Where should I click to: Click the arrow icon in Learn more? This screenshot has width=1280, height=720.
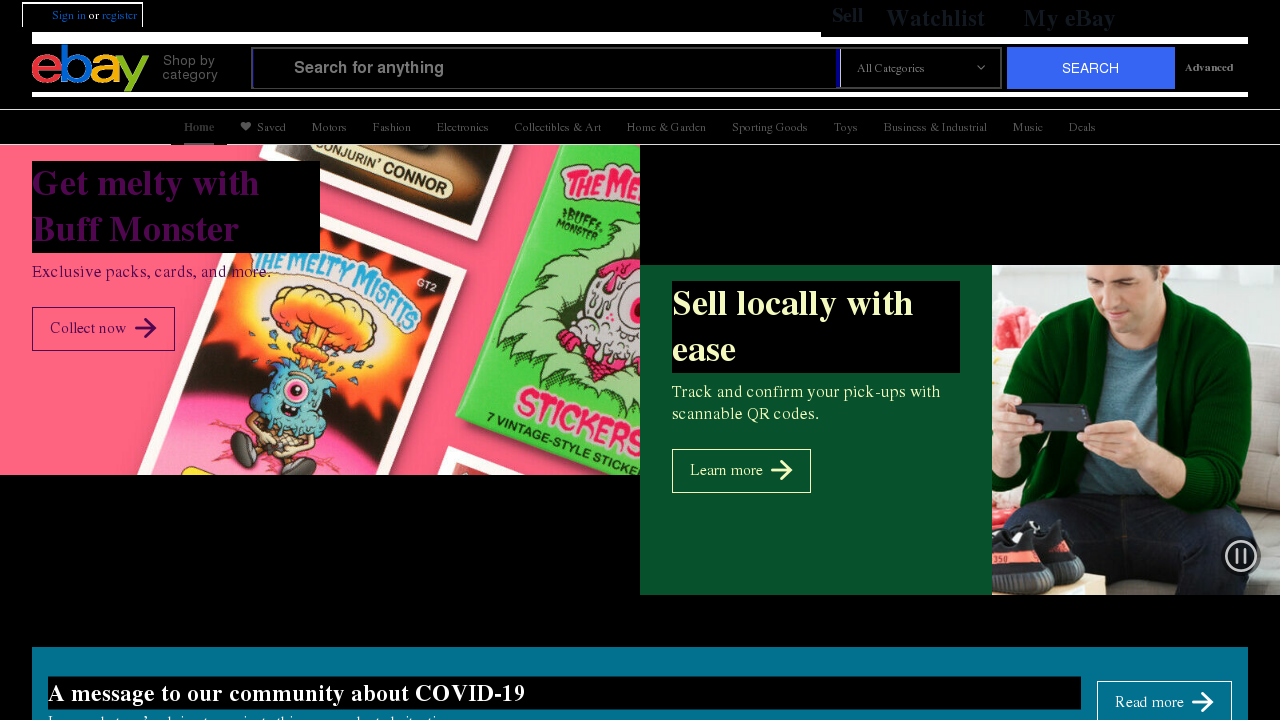pyautogui.click(x=782, y=470)
